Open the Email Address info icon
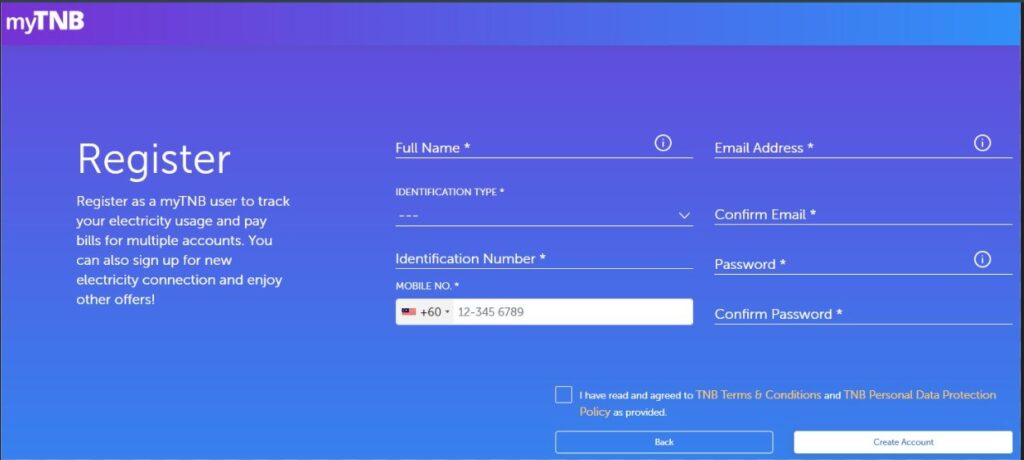The width and height of the screenshot is (1024, 460). tap(982, 143)
